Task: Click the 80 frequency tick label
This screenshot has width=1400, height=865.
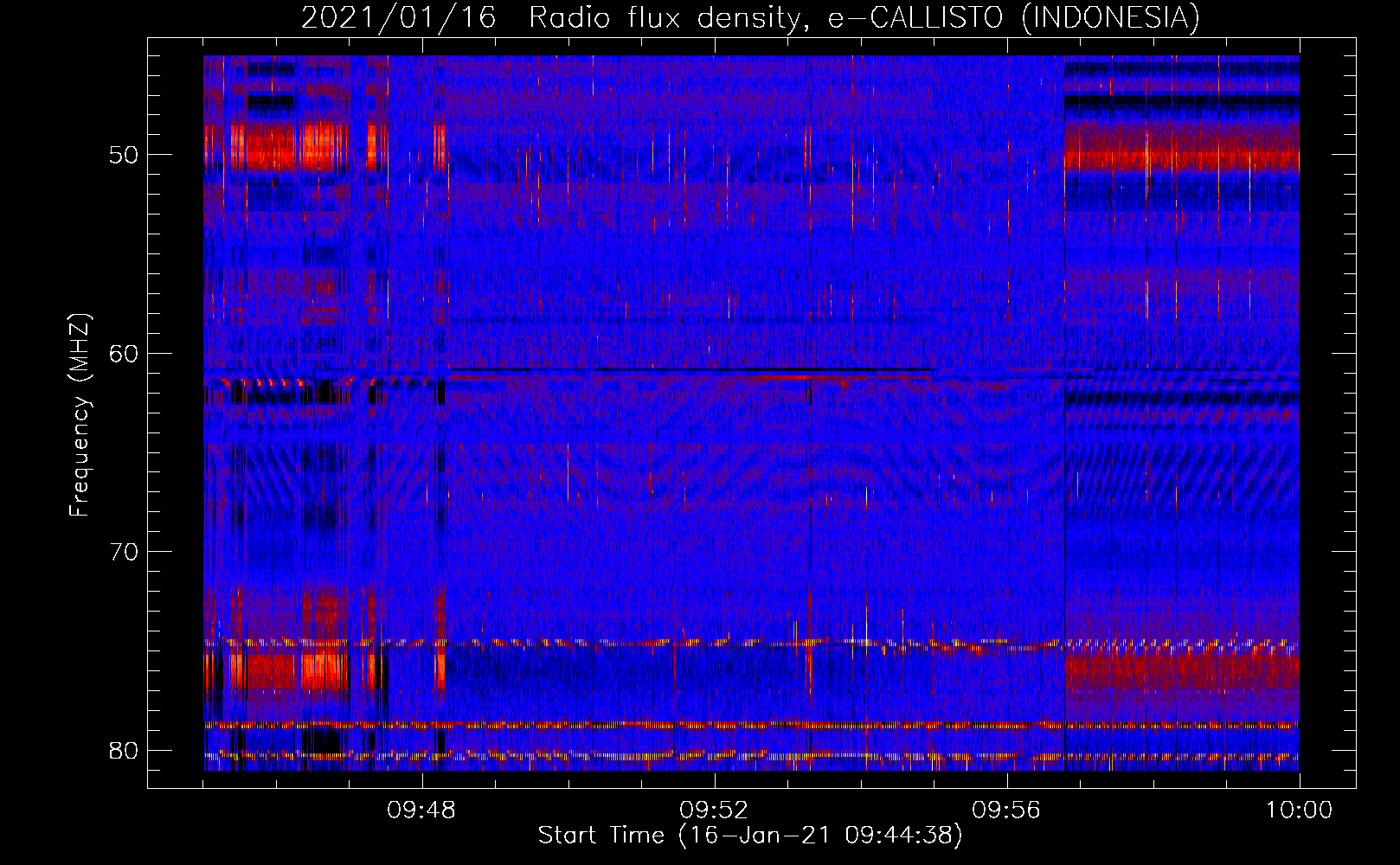Action: pos(125,750)
